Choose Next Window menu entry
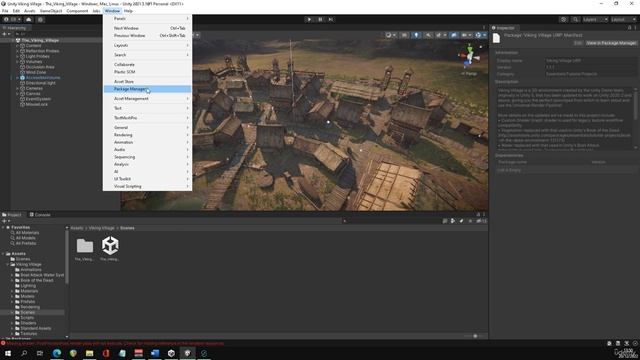Image resolution: width=640 pixels, height=360 pixels. [x=147, y=28]
